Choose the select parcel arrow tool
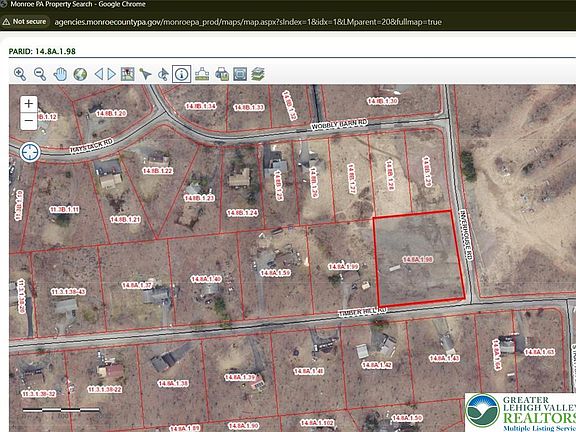The height and width of the screenshot is (432, 576). coord(145,74)
